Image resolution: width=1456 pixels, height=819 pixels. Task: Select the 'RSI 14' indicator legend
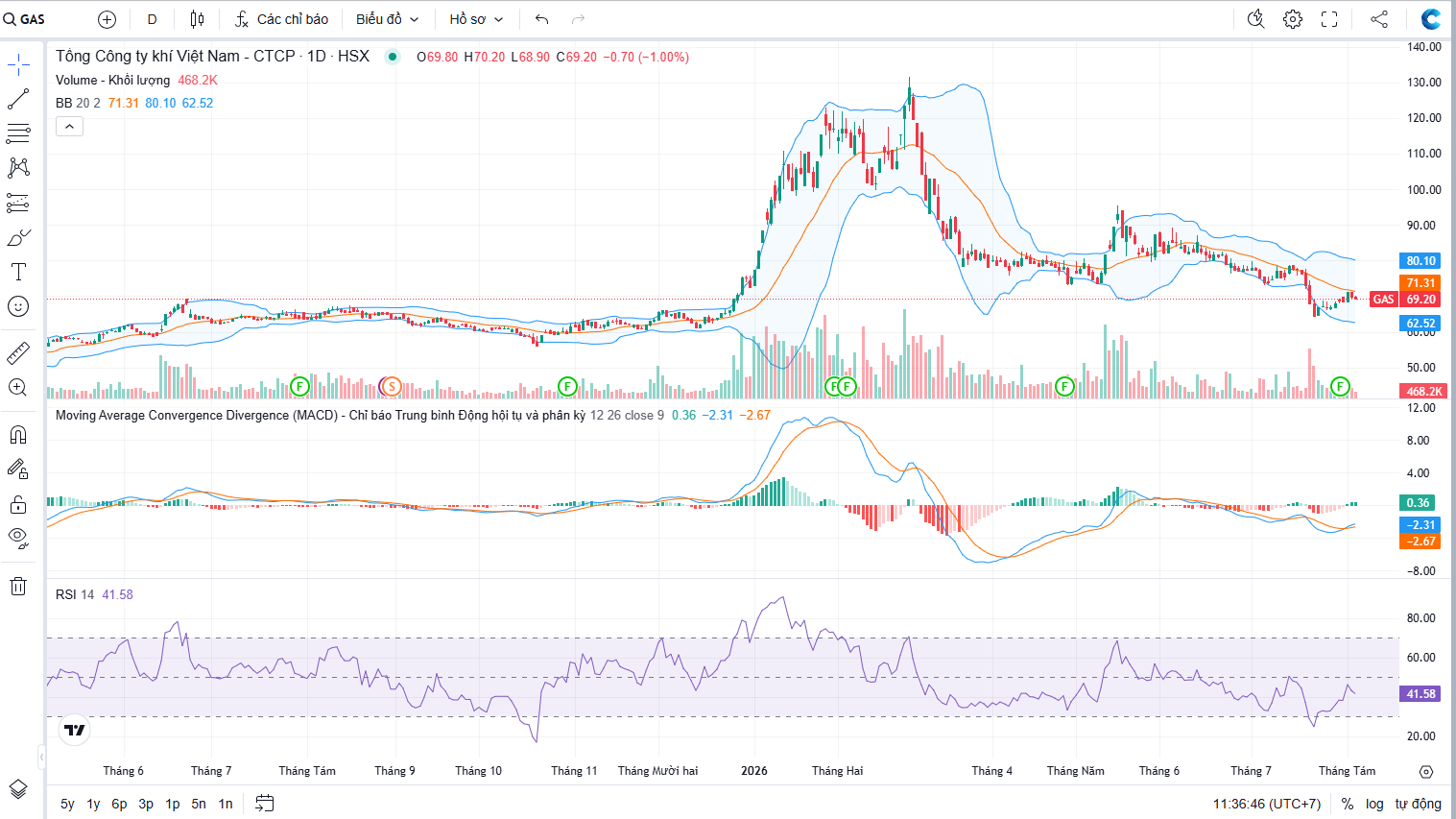click(x=75, y=594)
